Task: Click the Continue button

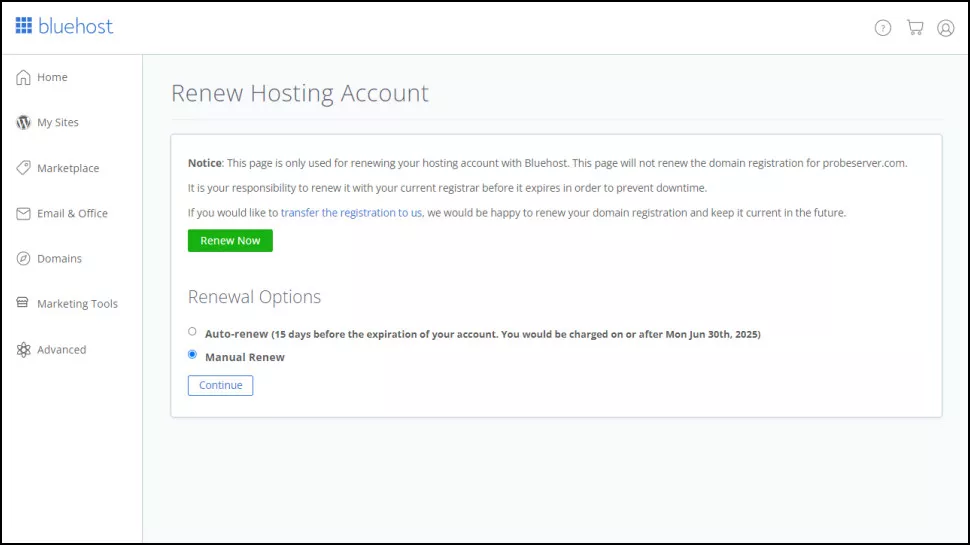Action: tap(220, 385)
